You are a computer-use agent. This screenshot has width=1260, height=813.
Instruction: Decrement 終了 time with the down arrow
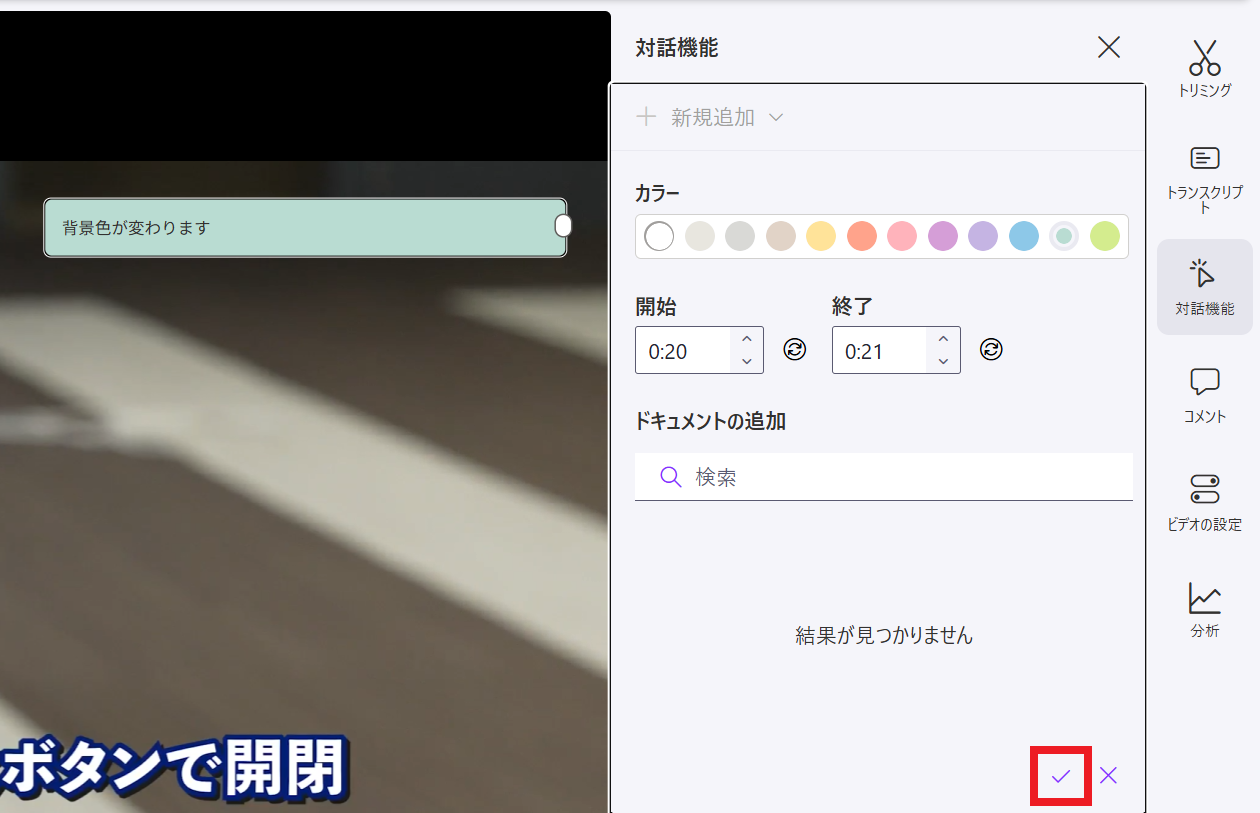tap(943, 359)
